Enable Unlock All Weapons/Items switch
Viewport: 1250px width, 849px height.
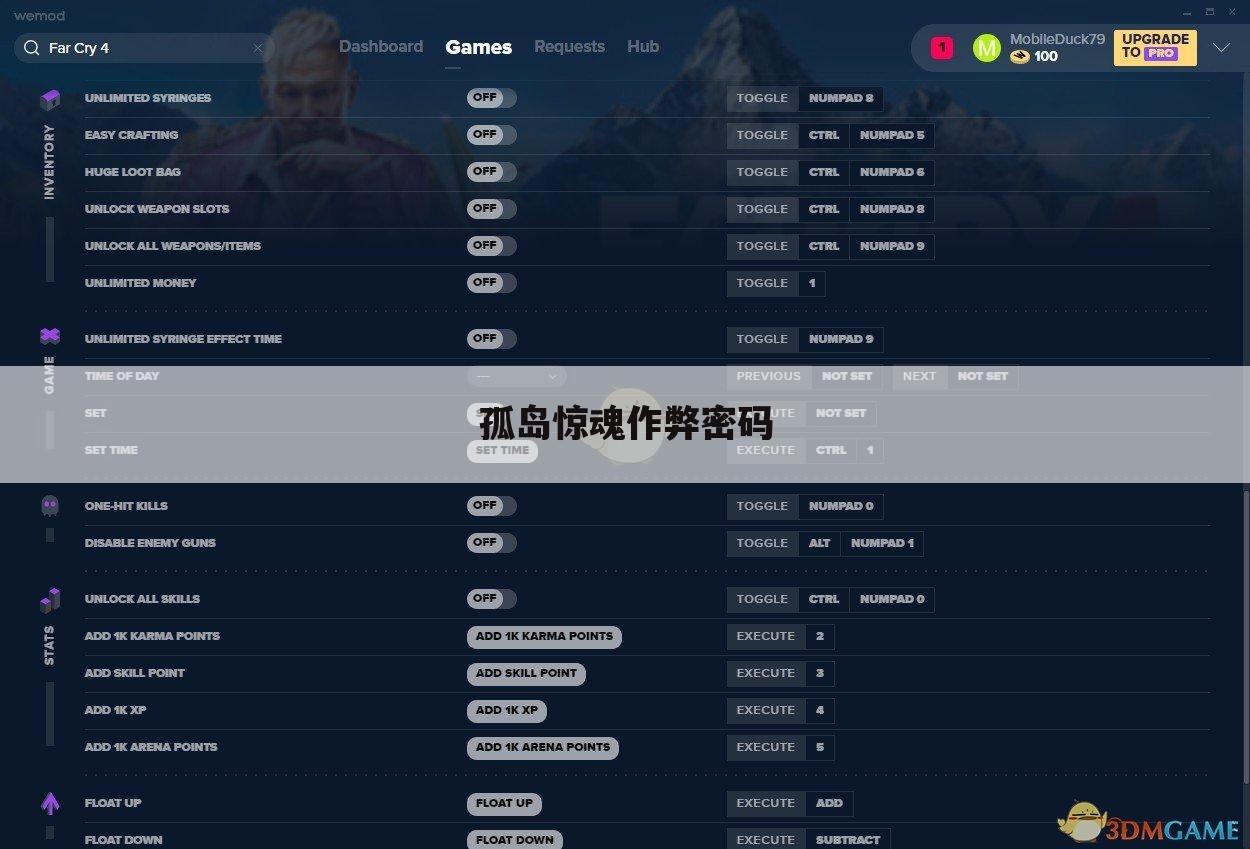click(491, 246)
